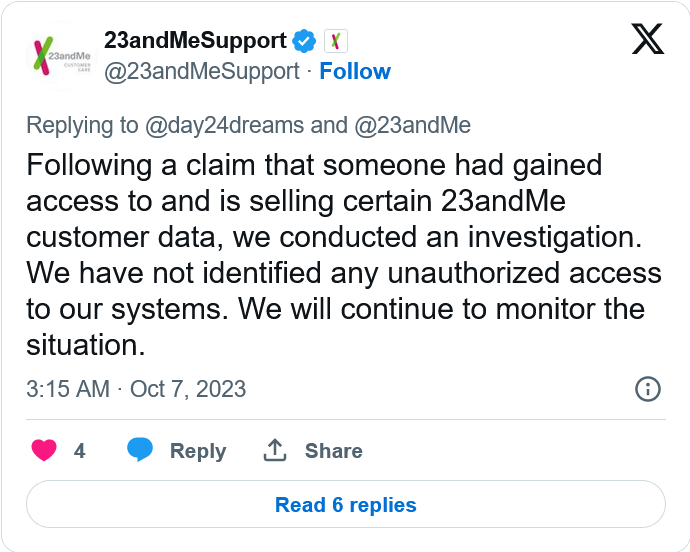Like the tweet with the heart icon
Screen dimensions: 690x552
coord(44,451)
